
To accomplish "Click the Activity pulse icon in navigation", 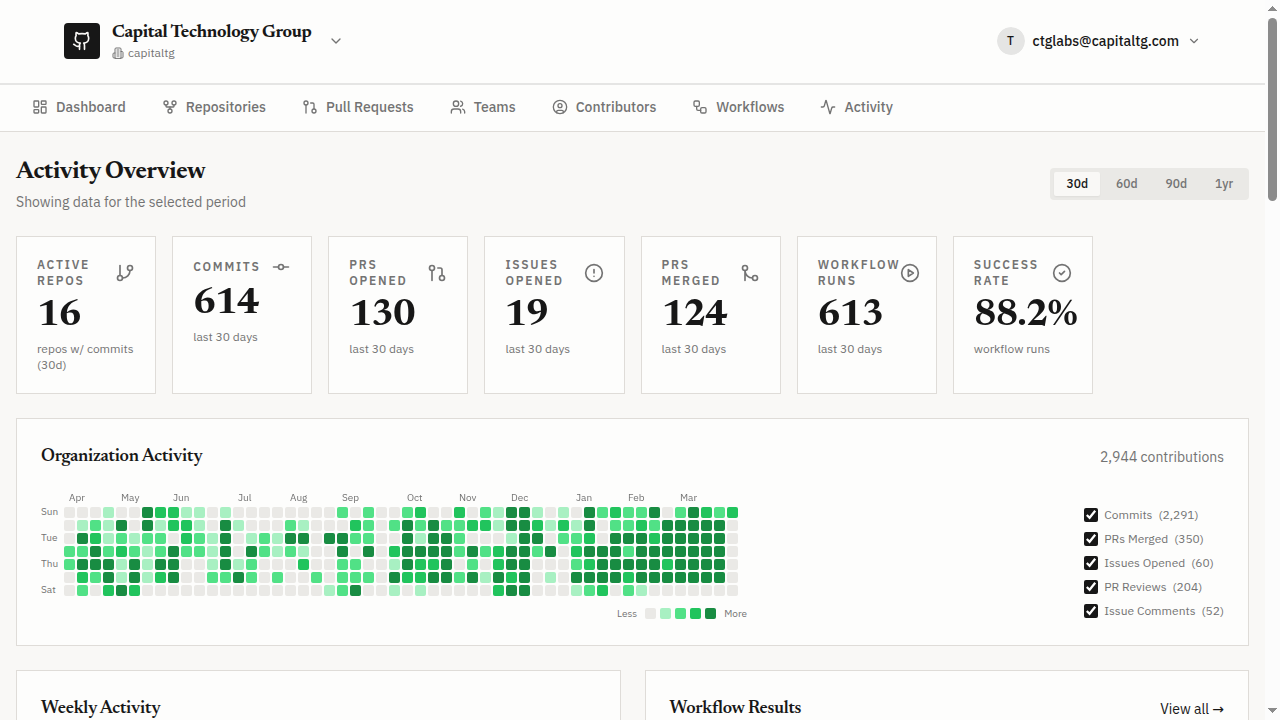I will (828, 107).
